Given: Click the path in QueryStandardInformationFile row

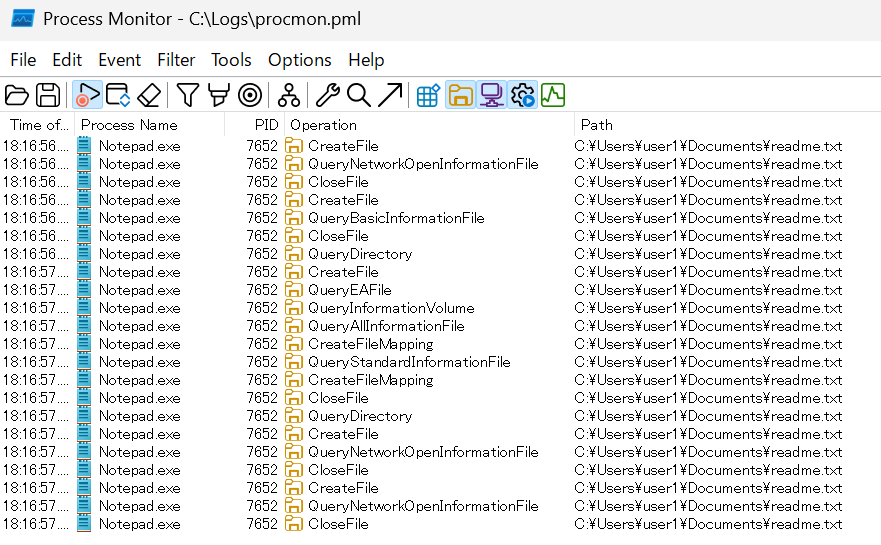Looking at the screenshot, I should [708, 362].
